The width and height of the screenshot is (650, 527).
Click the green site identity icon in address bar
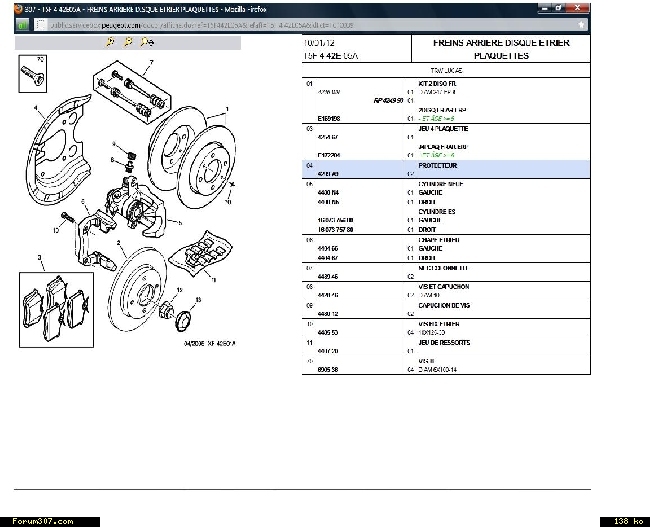[x=22, y=24]
